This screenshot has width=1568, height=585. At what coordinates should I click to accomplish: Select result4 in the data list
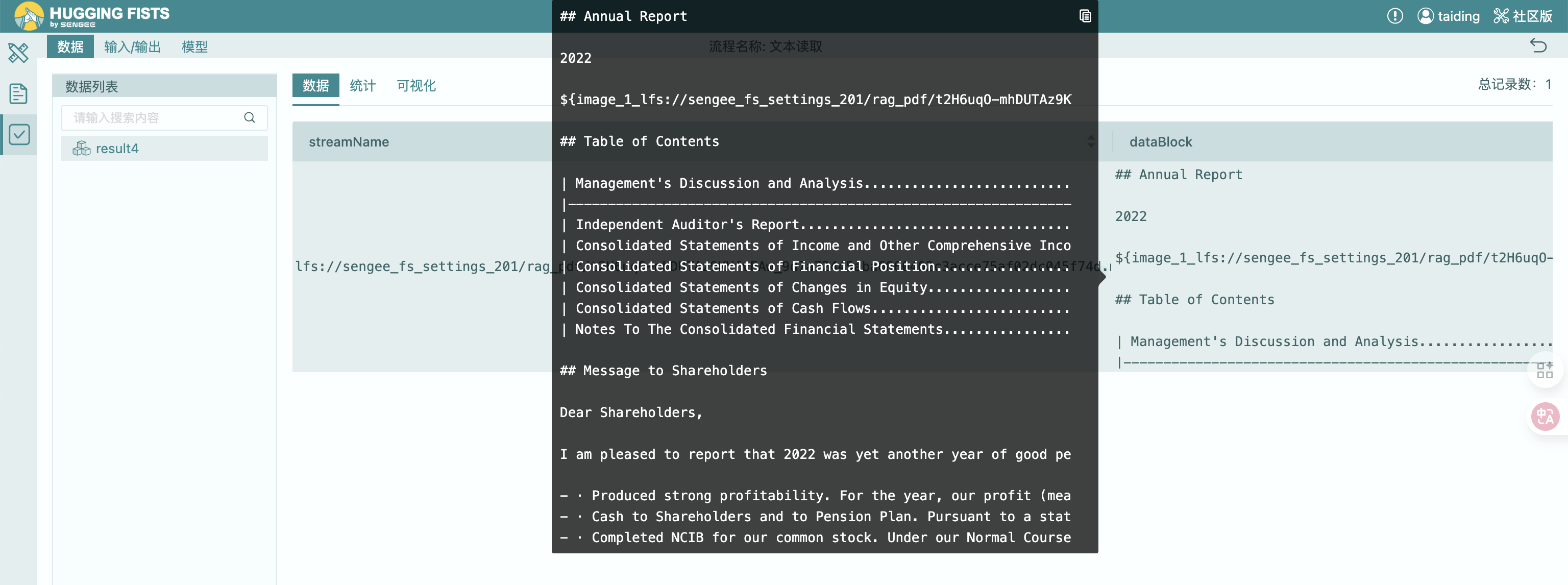pyautogui.click(x=164, y=149)
